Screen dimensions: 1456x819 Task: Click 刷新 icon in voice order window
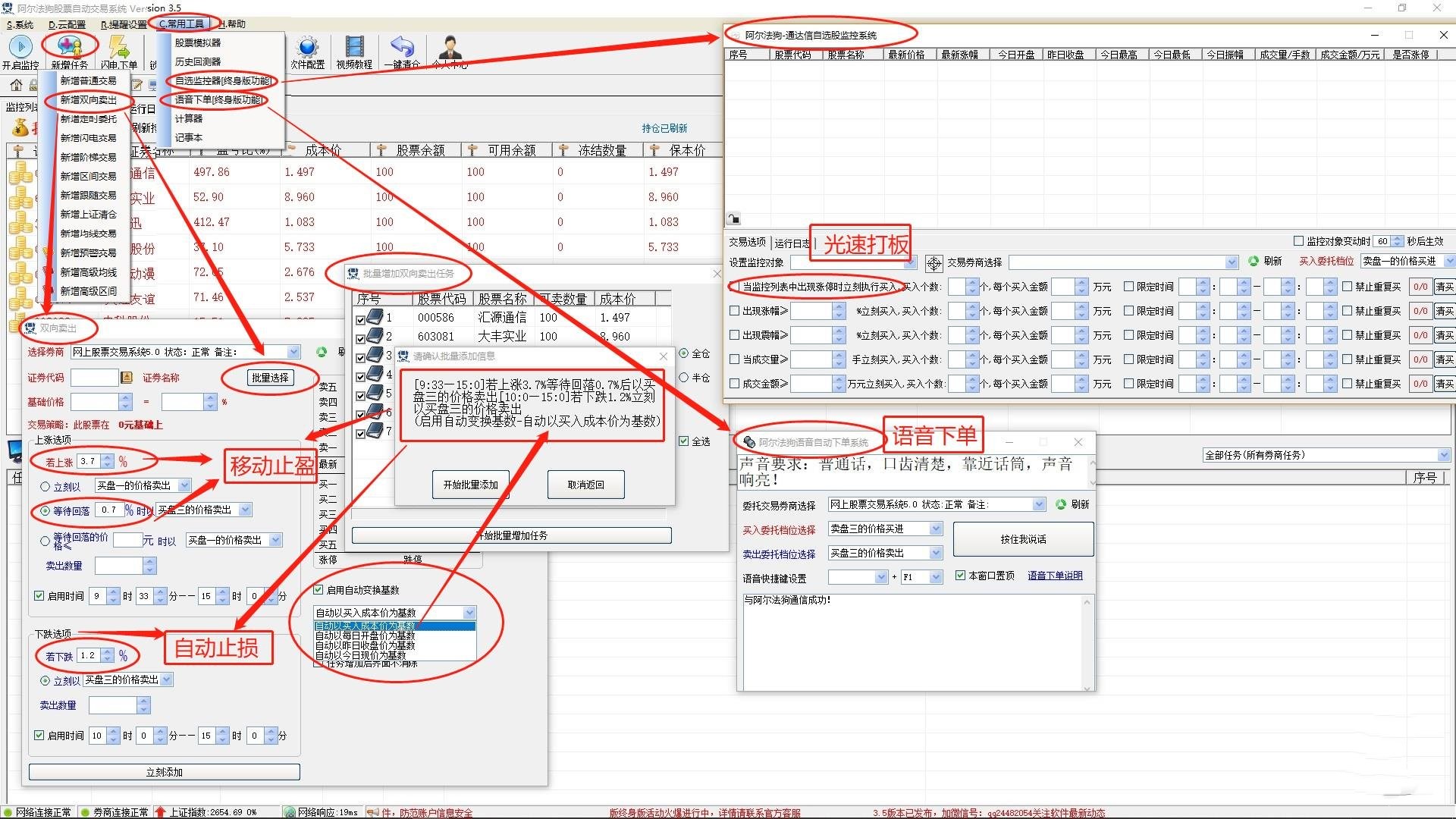click(x=1061, y=504)
